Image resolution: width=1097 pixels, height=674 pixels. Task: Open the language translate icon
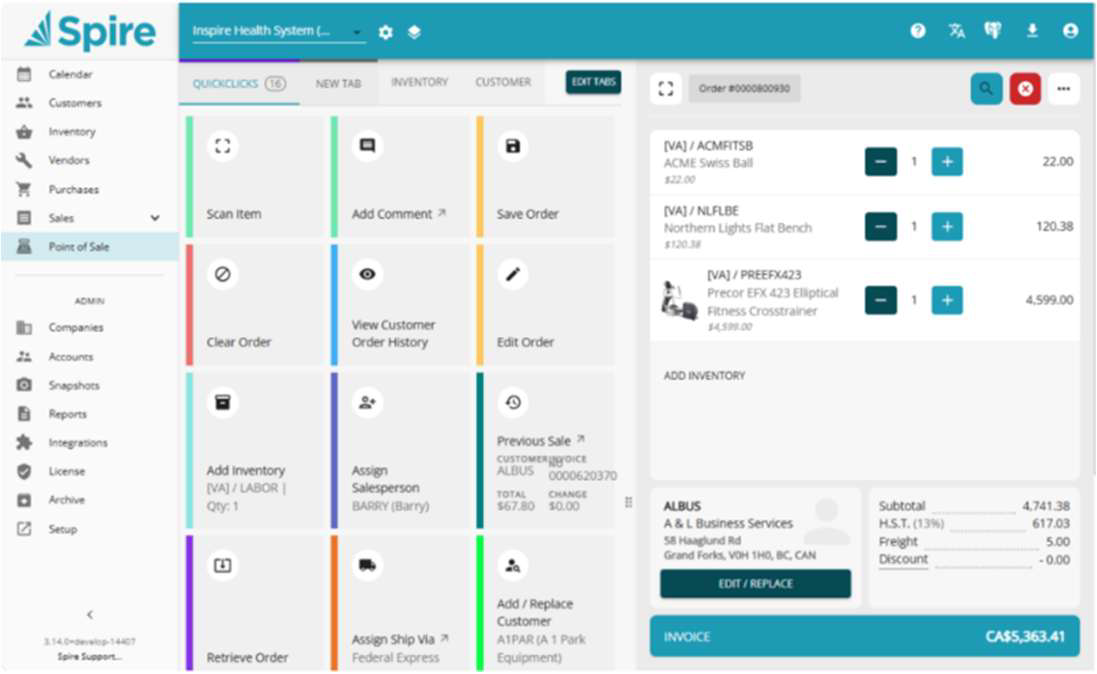pos(956,31)
